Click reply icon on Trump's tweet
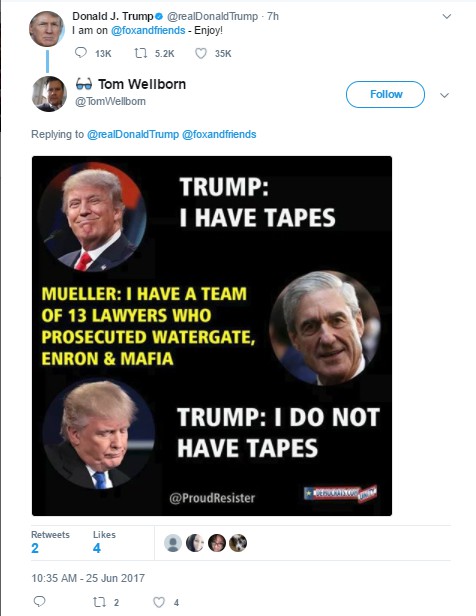The width and height of the screenshot is (476, 616). click(x=81, y=53)
